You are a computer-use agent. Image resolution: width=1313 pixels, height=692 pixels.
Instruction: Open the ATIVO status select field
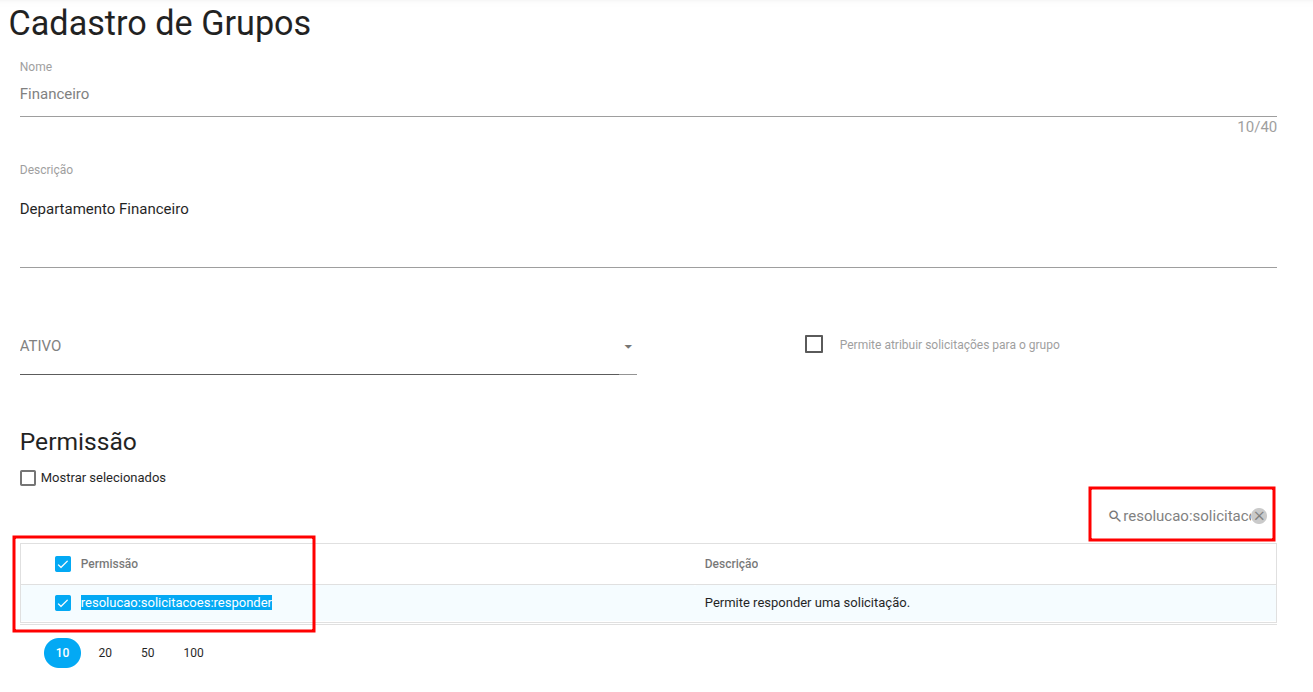tap(320, 346)
